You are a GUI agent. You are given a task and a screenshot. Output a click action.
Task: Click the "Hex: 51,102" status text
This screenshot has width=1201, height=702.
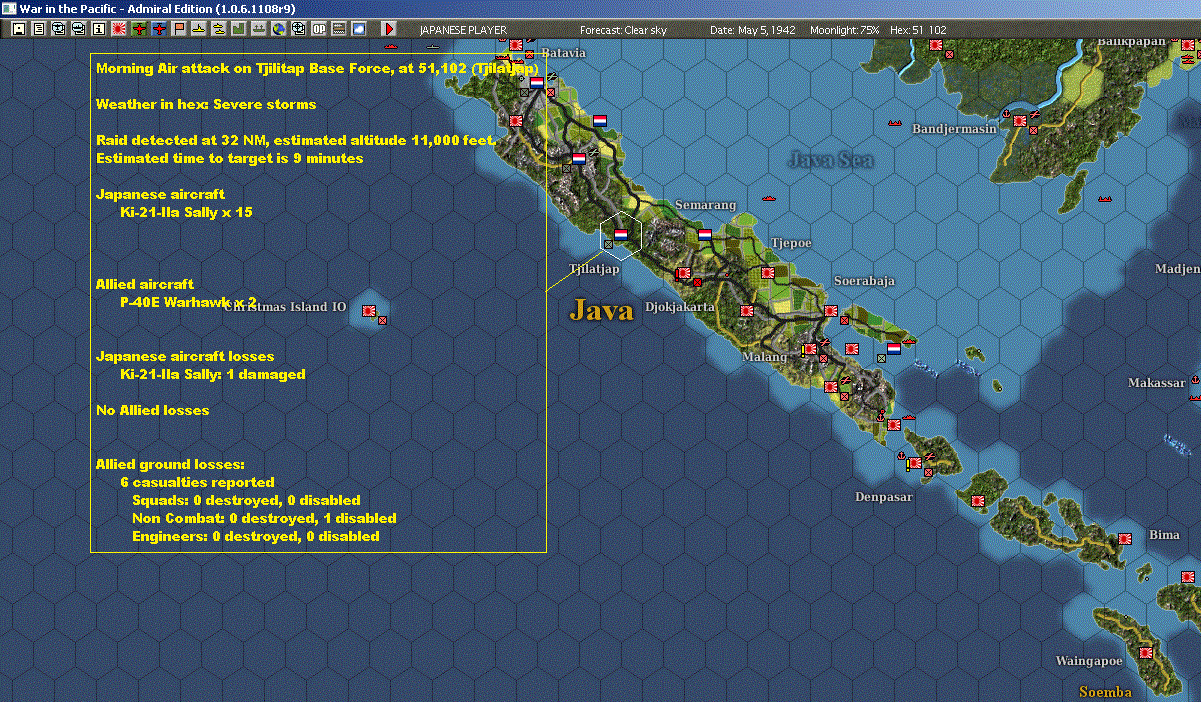[917, 30]
